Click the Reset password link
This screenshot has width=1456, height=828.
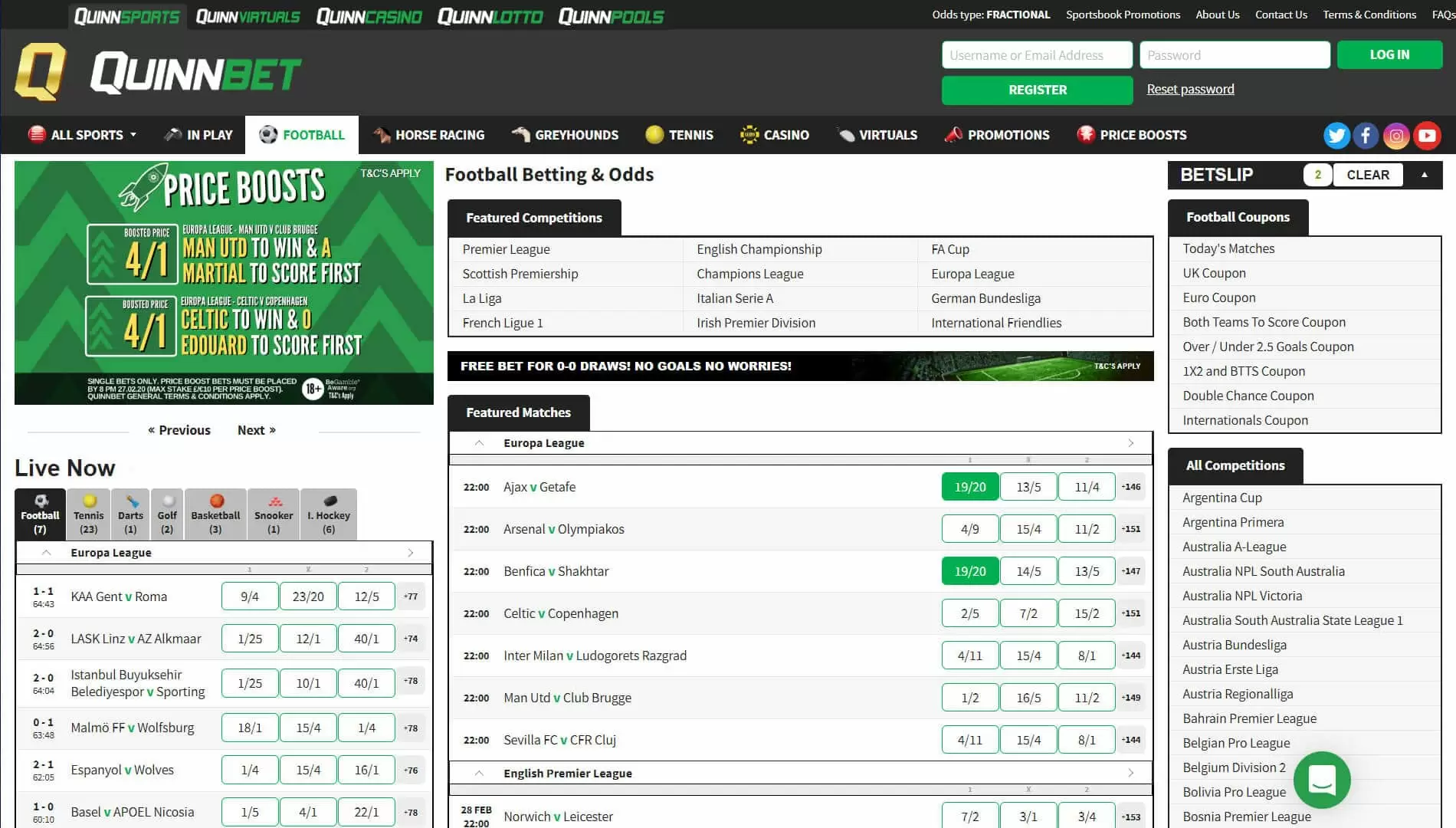[x=1190, y=89]
